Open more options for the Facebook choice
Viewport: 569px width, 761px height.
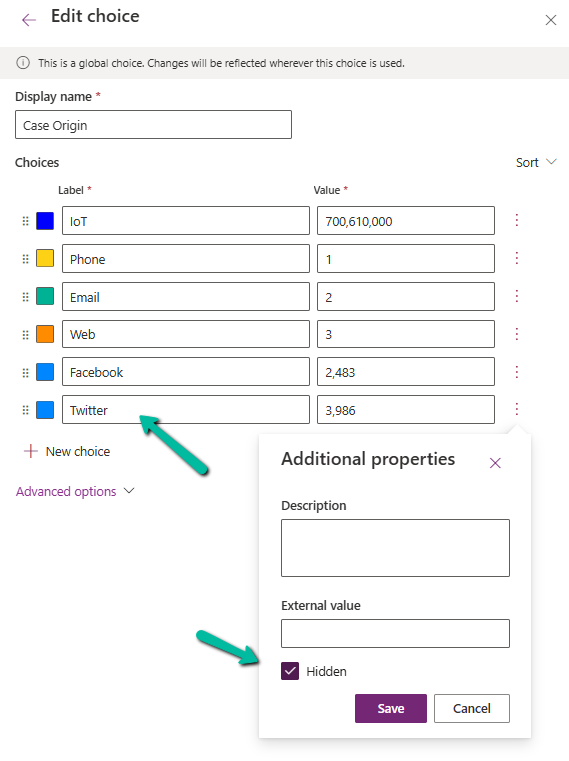click(517, 372)
